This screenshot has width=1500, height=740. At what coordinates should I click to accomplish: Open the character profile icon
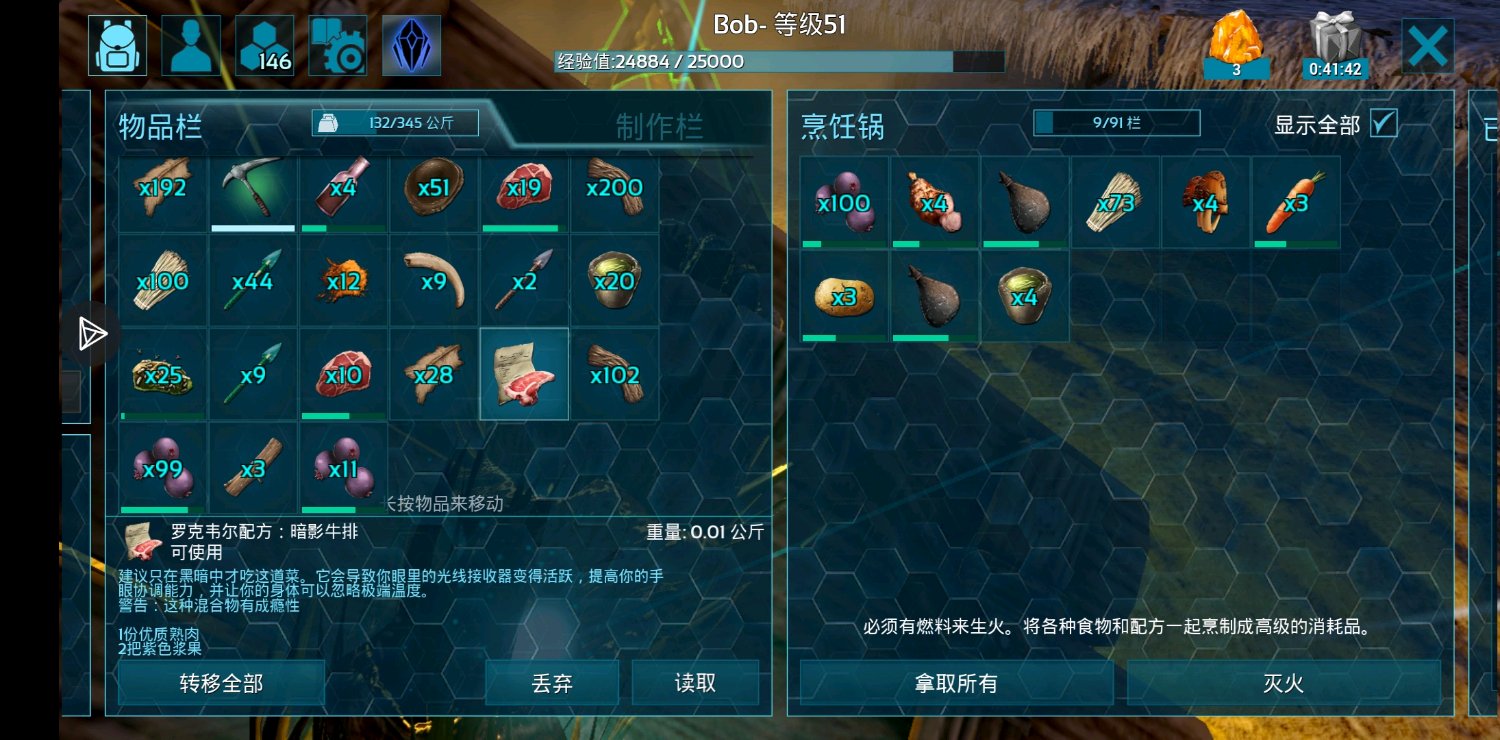pyautogui.click(x=191, y=46)
